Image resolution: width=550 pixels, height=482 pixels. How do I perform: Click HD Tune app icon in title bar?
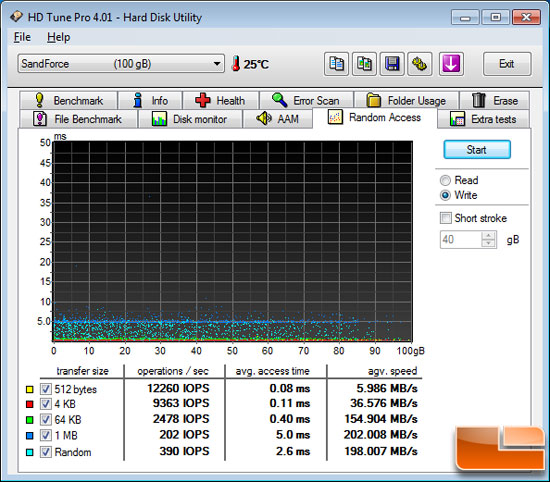tap(16, 16)
